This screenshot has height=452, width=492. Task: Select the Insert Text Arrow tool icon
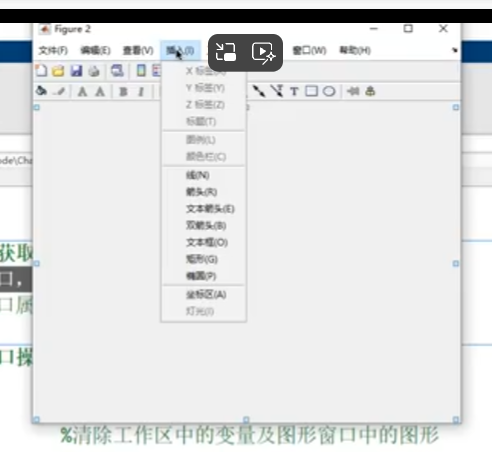tap(277, 91)
